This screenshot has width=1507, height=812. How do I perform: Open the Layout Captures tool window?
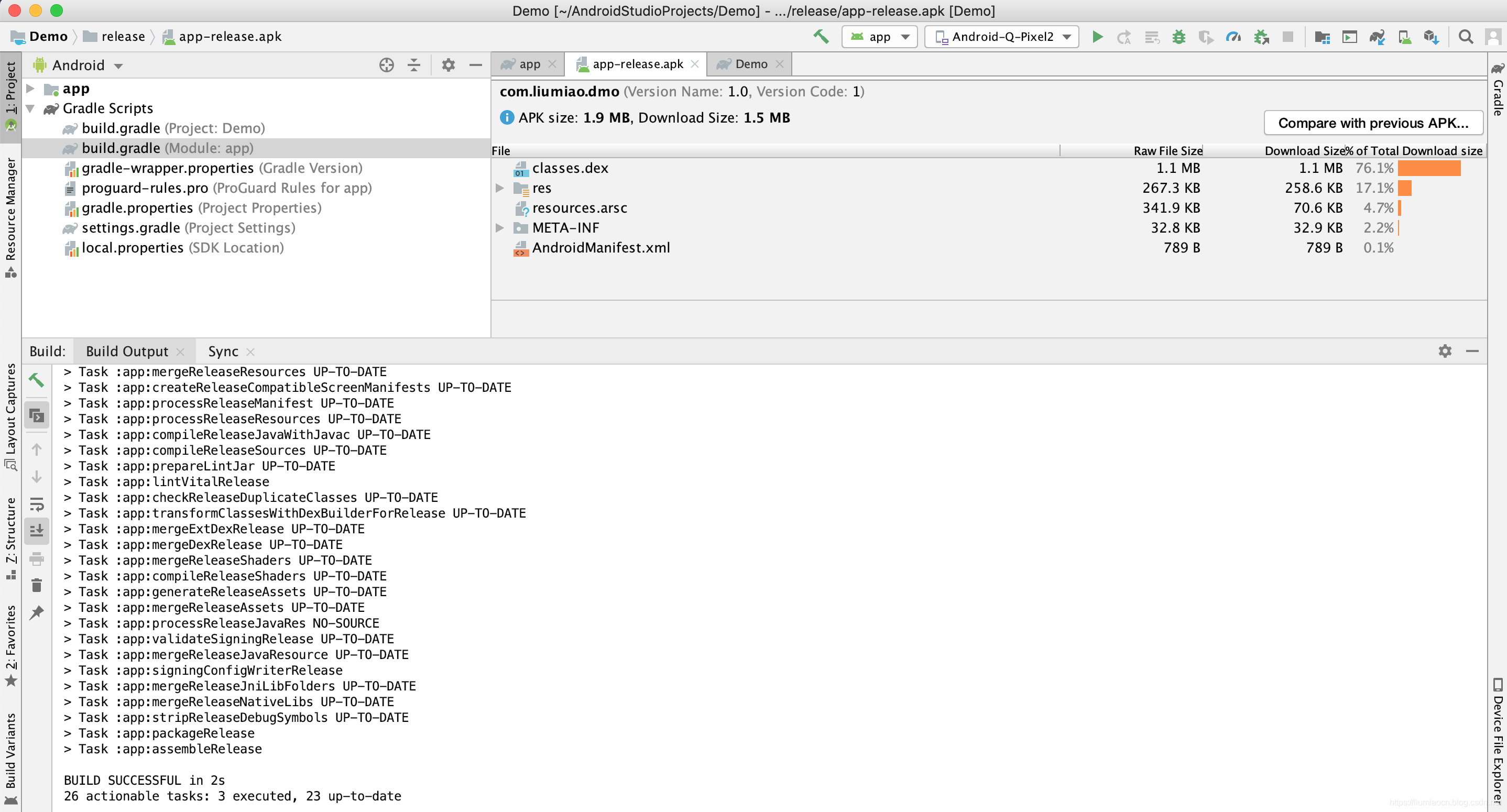coord(10,417)
